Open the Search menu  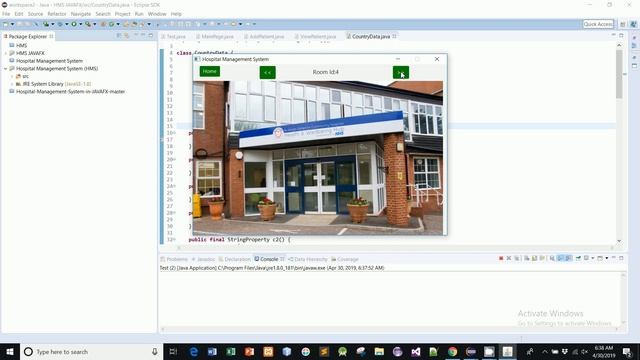point(103,14)
